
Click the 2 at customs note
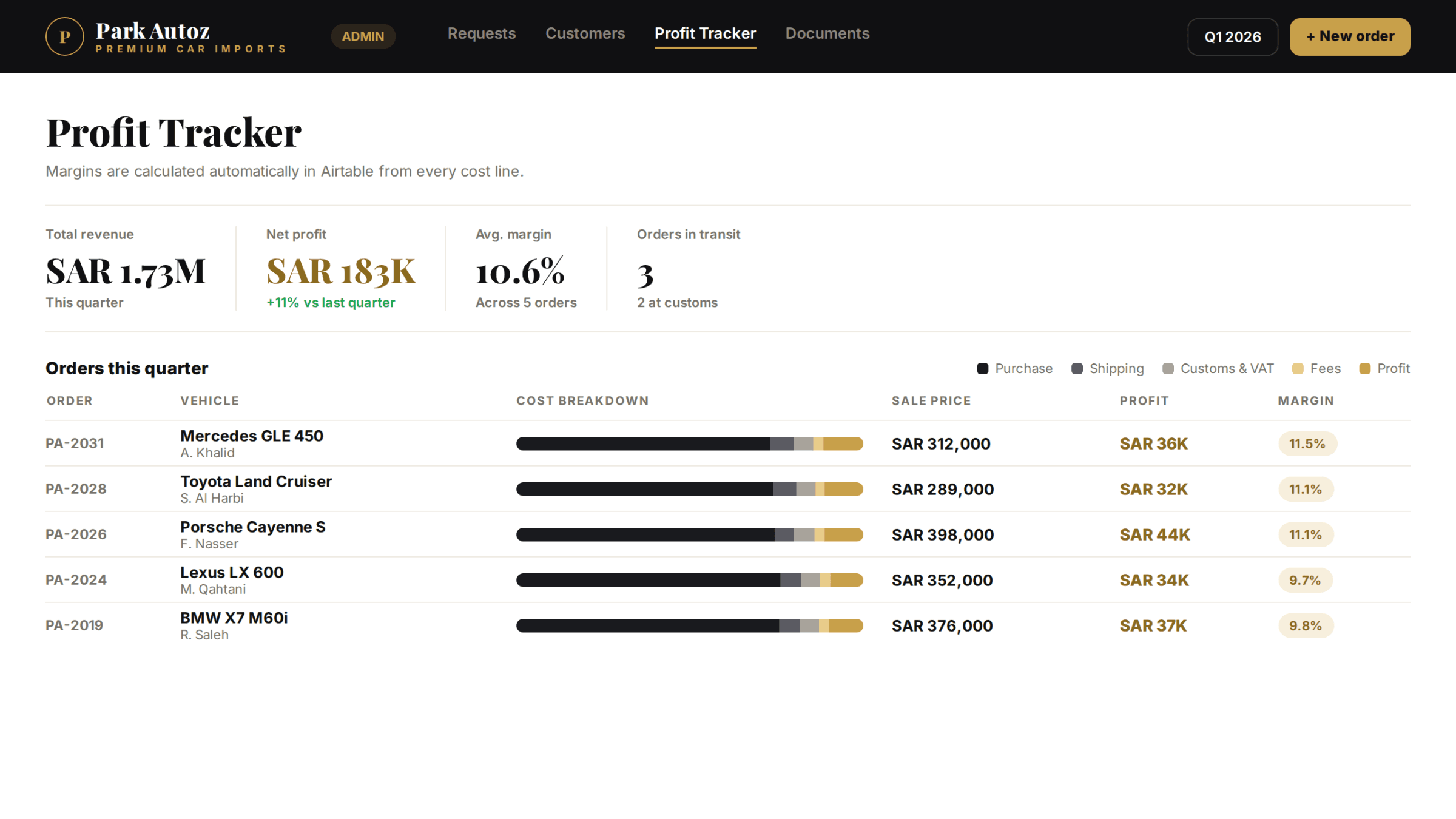coord(677,303)
